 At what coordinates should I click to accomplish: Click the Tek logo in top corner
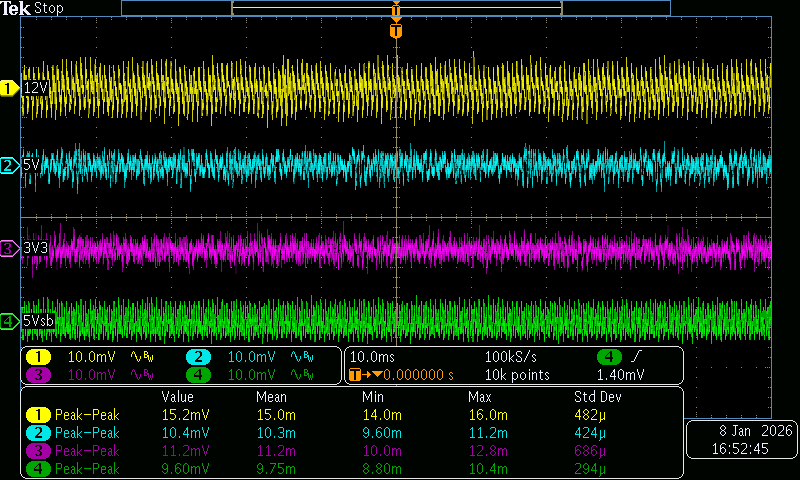point(16,8)
